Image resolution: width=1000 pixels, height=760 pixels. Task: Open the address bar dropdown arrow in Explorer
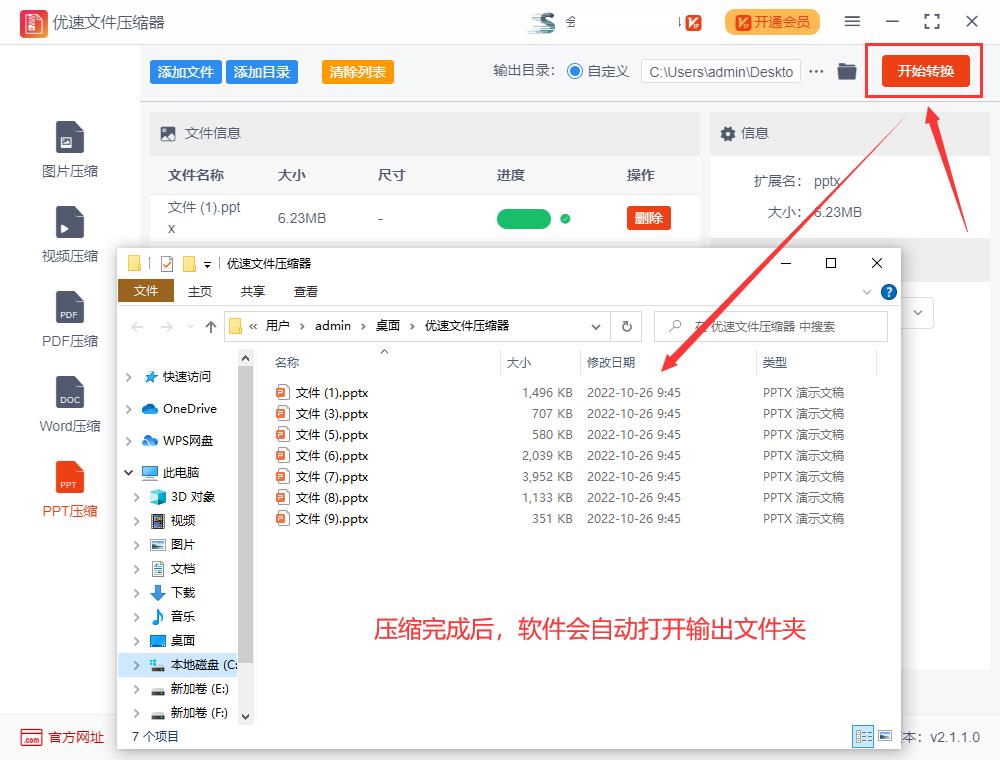tap(597, 326)
